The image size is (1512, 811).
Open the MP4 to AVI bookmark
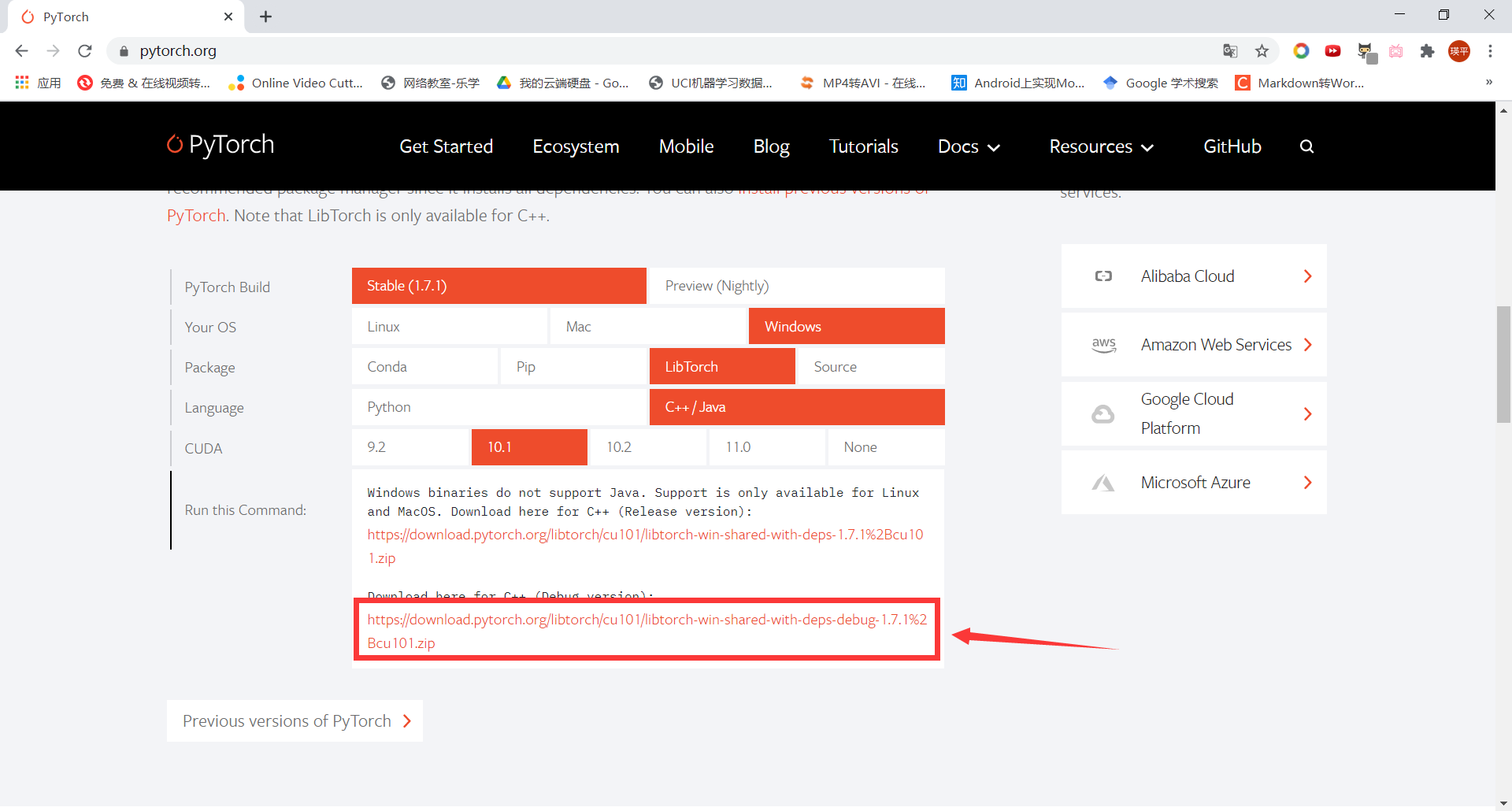(x=862, y=83)
